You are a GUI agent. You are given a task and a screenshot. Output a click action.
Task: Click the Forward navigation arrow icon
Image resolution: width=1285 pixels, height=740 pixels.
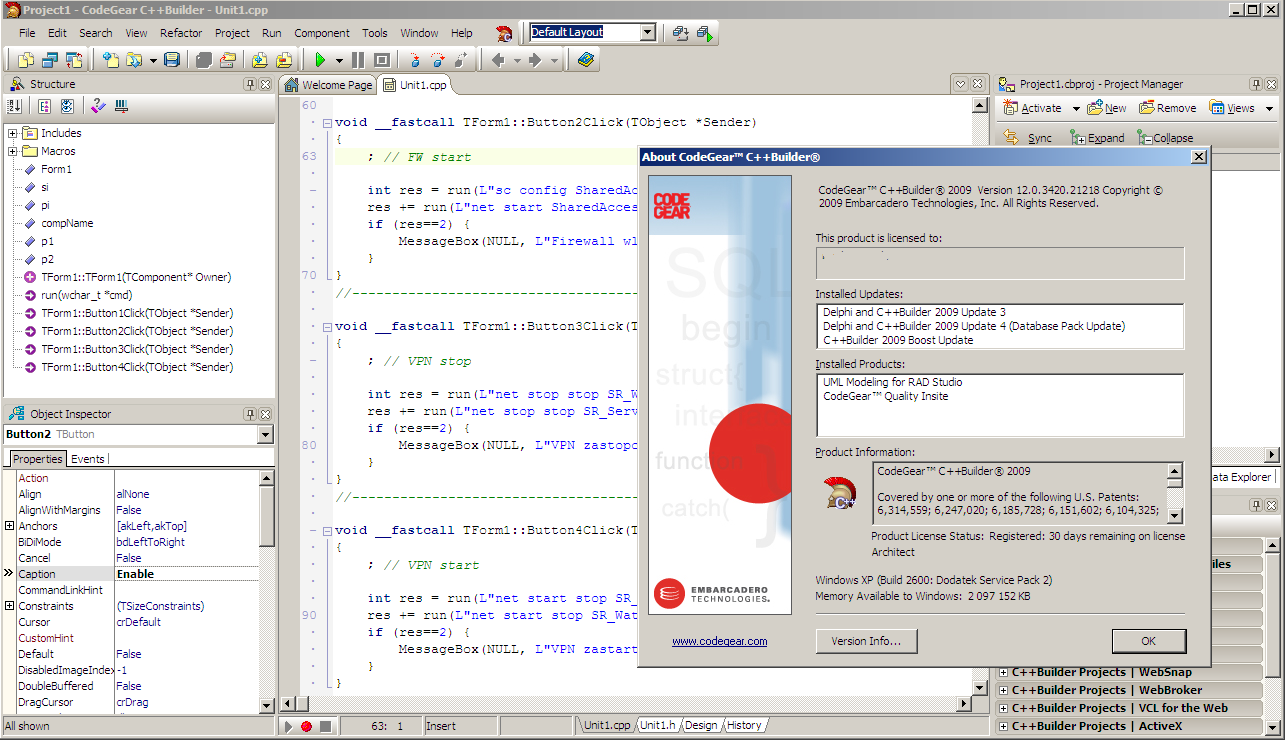tap(535, 60)
